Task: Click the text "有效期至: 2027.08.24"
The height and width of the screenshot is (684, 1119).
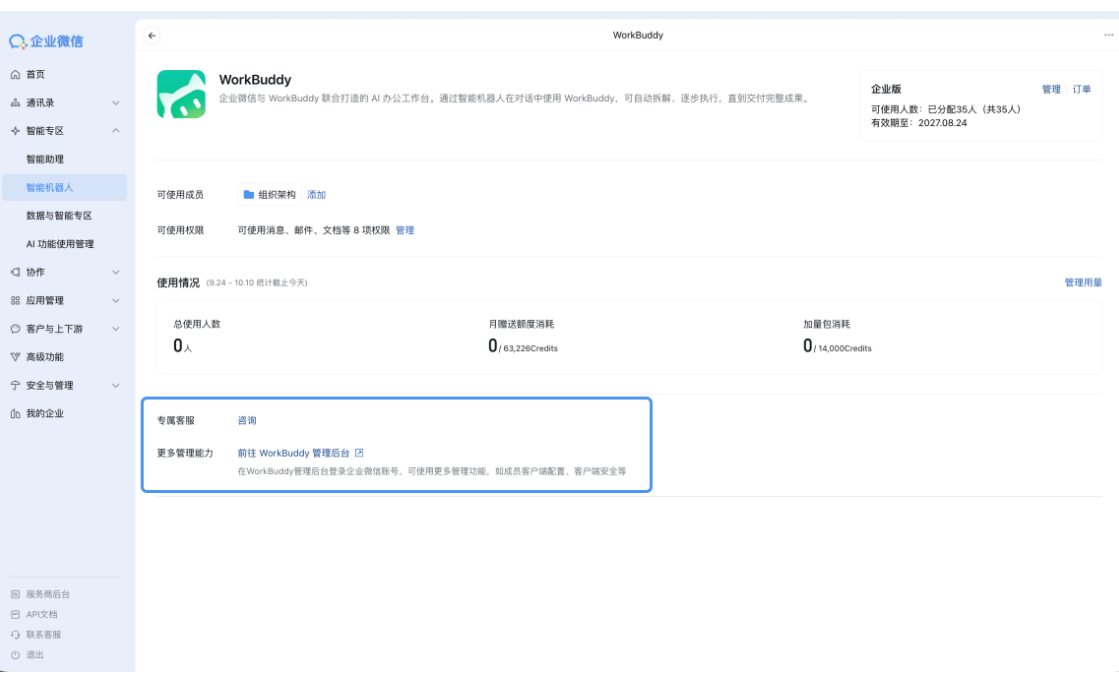Action: [918, 123]
